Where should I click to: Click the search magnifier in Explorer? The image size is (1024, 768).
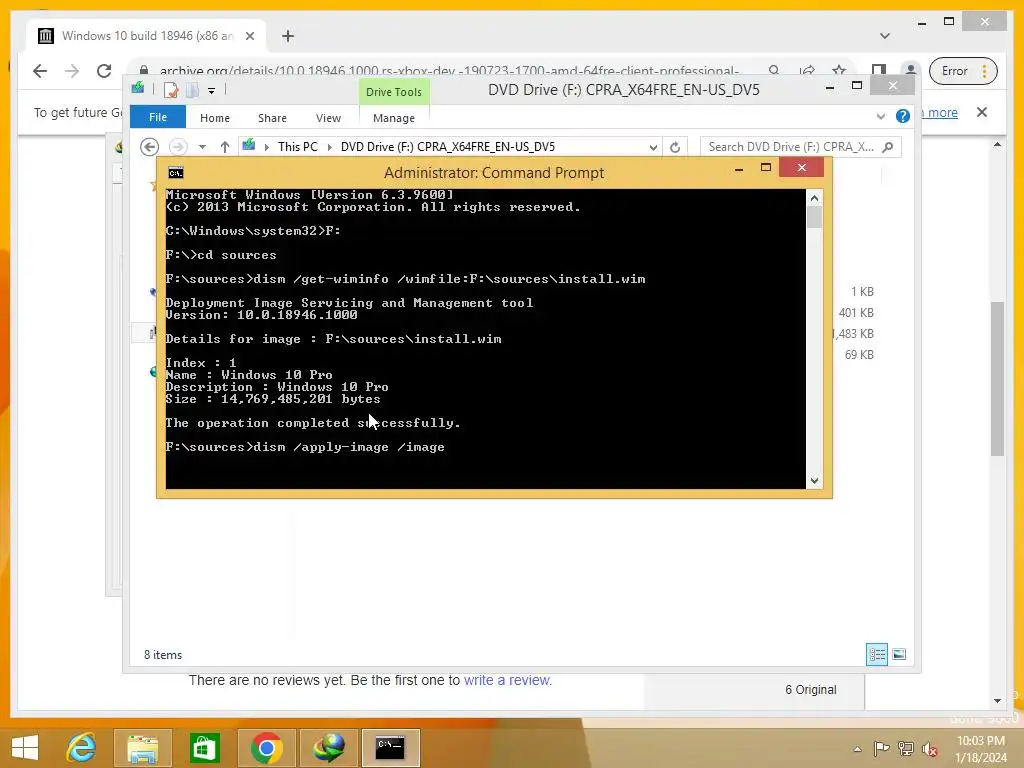[x=887, y=147]
